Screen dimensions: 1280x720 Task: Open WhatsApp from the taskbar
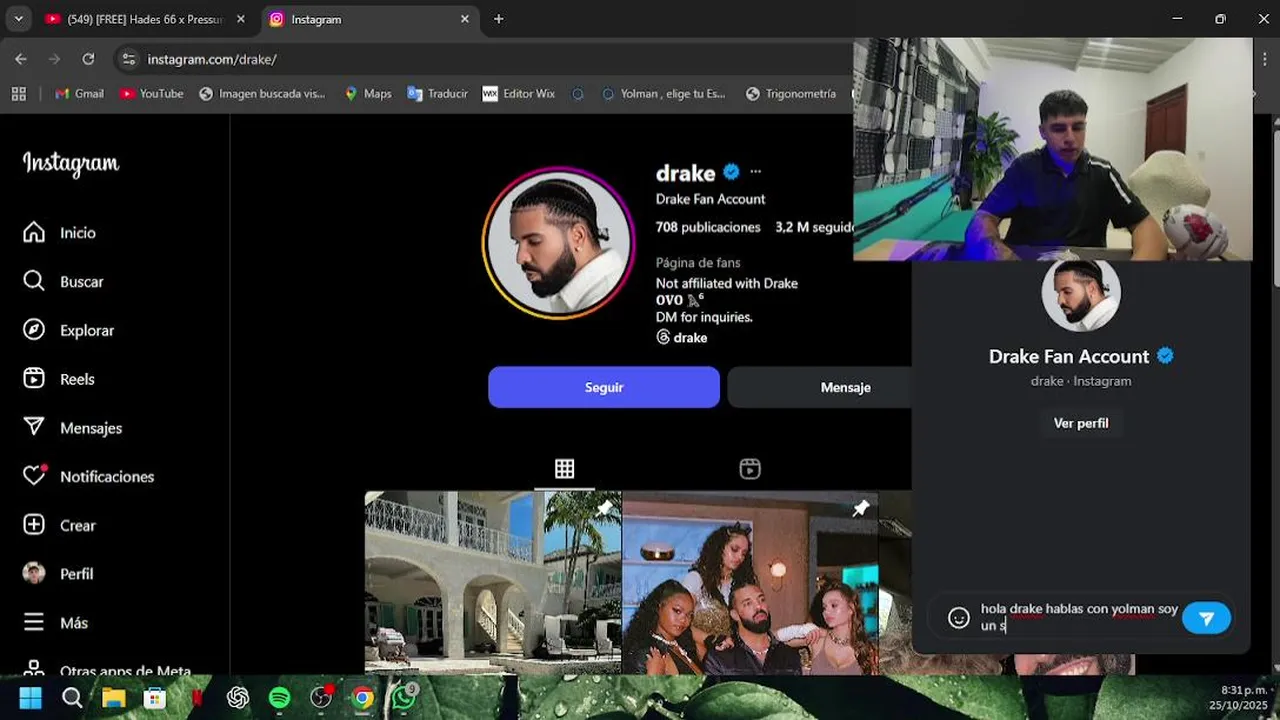(x=404, y=697)
